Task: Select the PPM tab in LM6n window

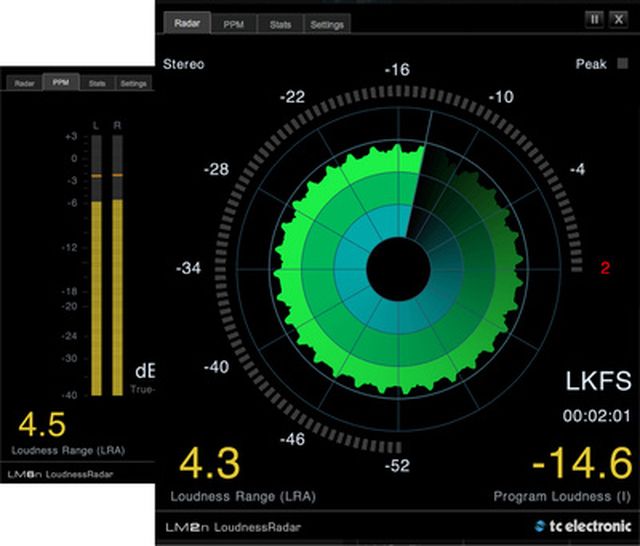Action: tap(61, 82)
